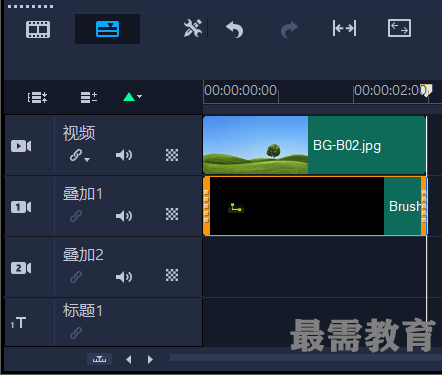Click the playhead marker on ruler
Viewport: 442px width, 375px height.
(x=427, y=90)
